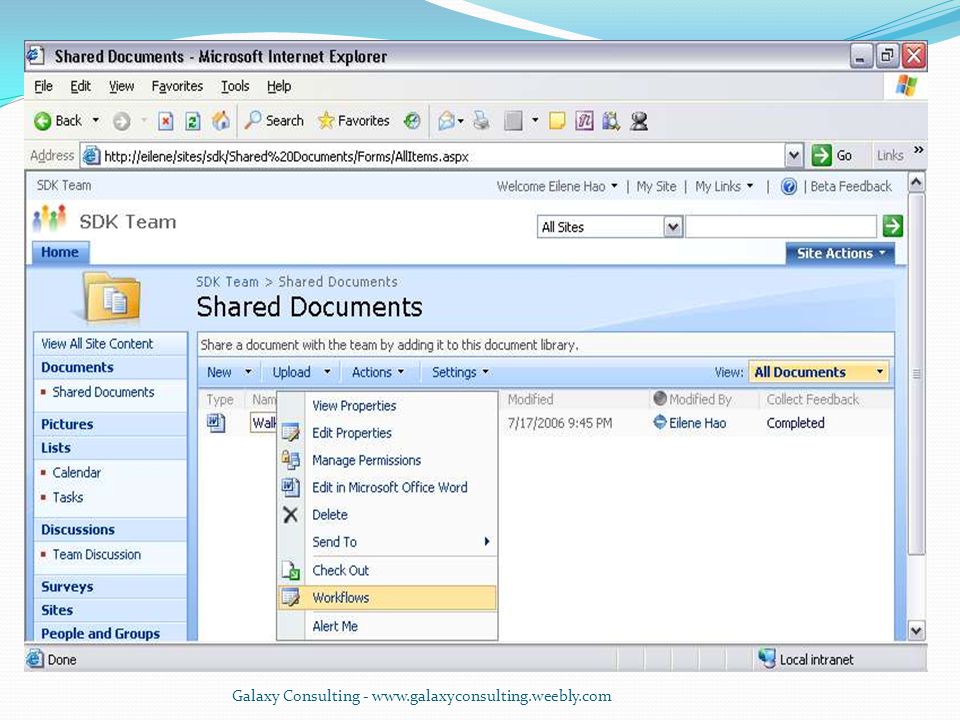Click the Forward arrow icon
This screenshot has width=960, height=720.
(122, 121)
